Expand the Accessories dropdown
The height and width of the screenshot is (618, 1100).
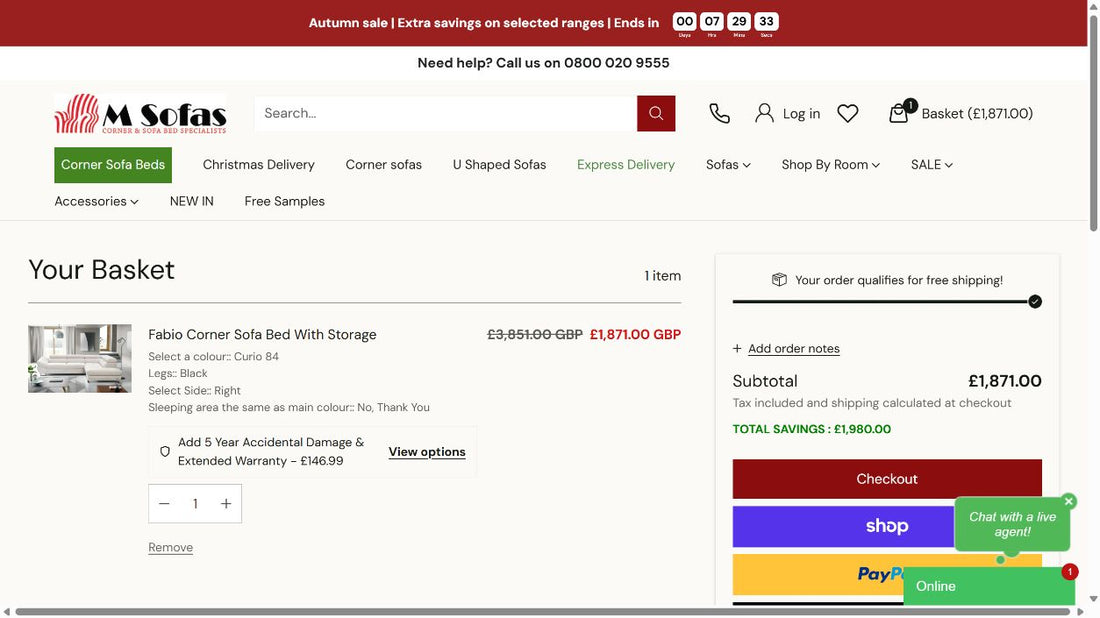click(97, 201)
